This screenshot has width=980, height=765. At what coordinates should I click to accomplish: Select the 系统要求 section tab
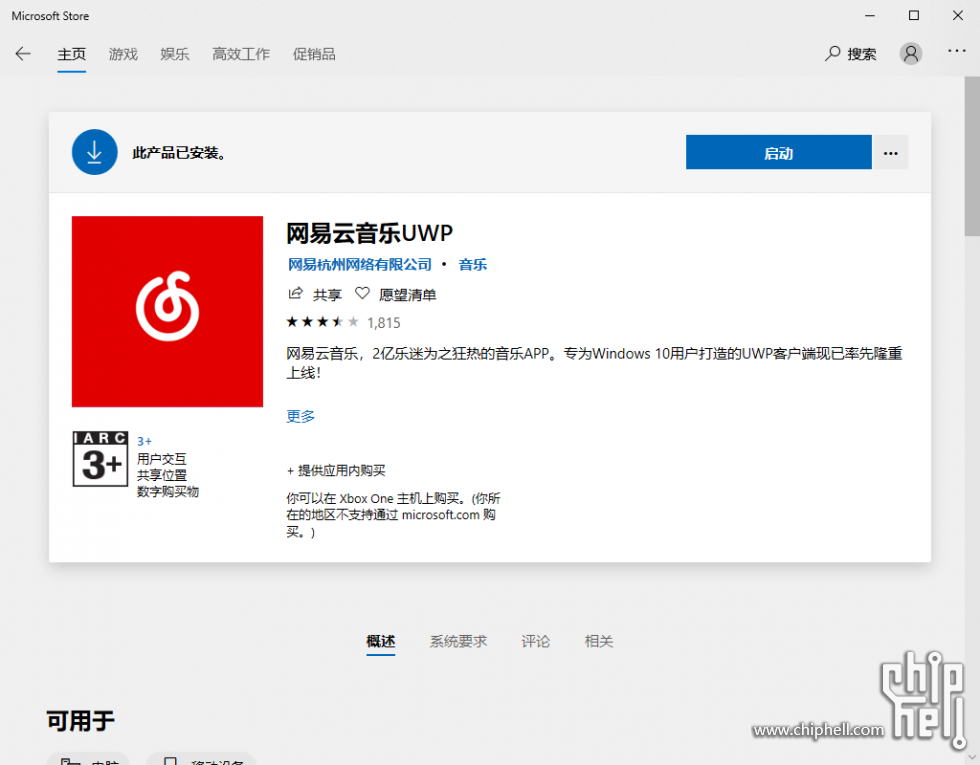[458, 641]
